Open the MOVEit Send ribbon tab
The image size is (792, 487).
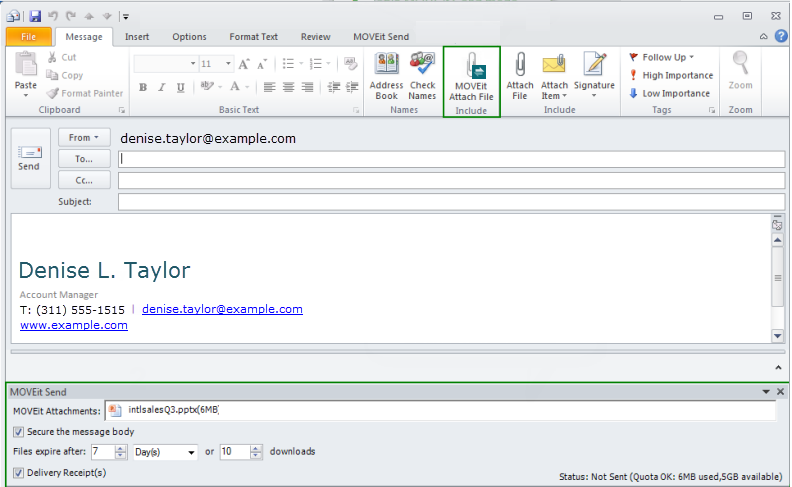[381, 37]
